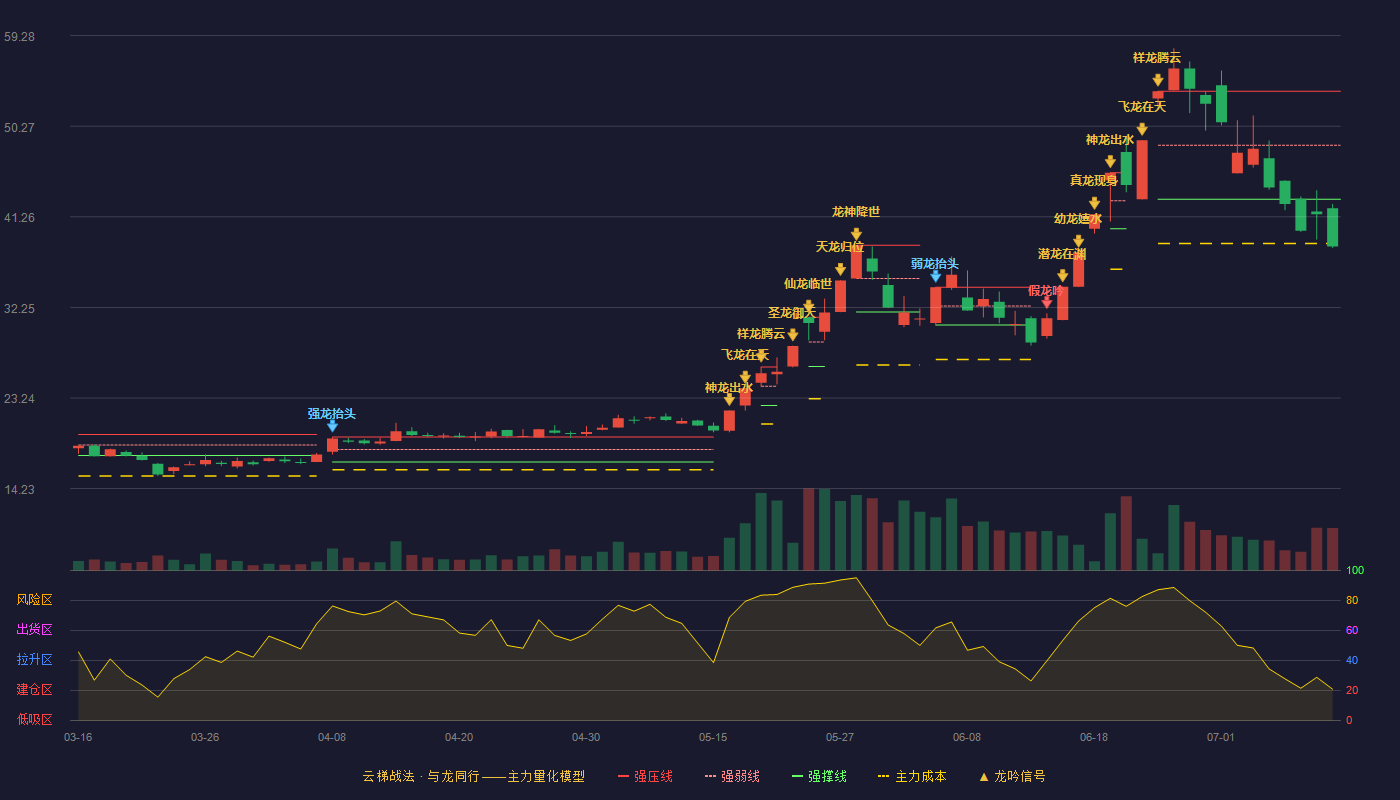Screen dimensions: 1400x800
Task: Click the 低吸区 zone label
Action: [x=34, y=719]
